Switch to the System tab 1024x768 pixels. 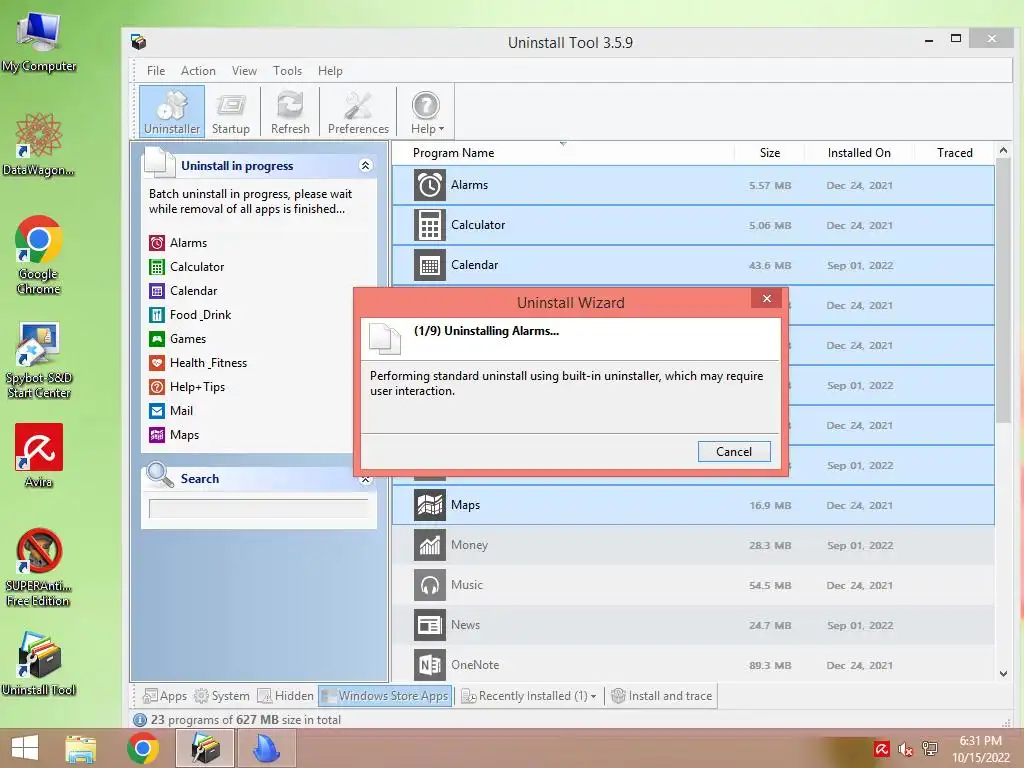pyautogui.click(x=222, y=696)
